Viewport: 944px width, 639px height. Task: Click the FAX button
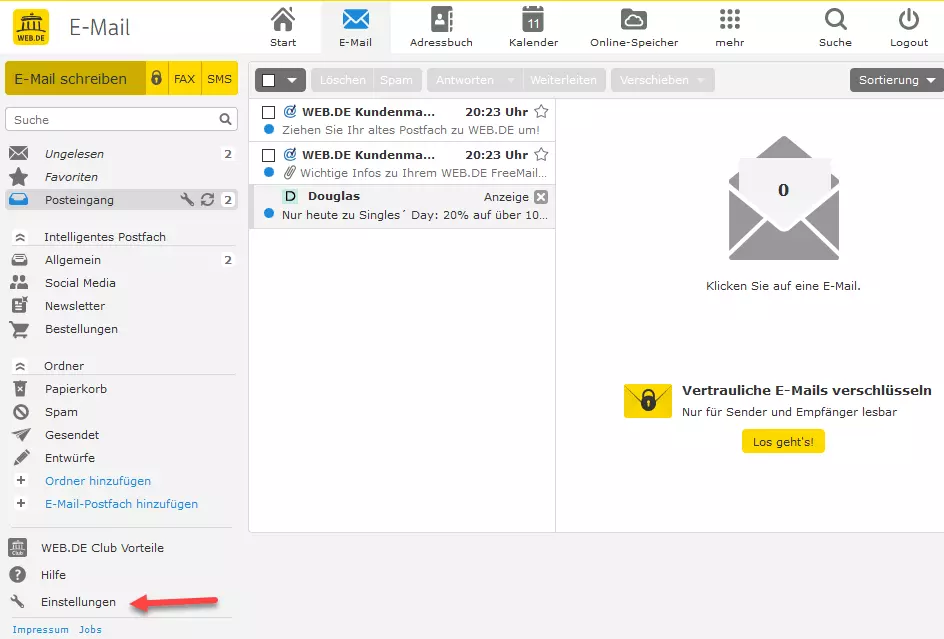click(185, 78)
